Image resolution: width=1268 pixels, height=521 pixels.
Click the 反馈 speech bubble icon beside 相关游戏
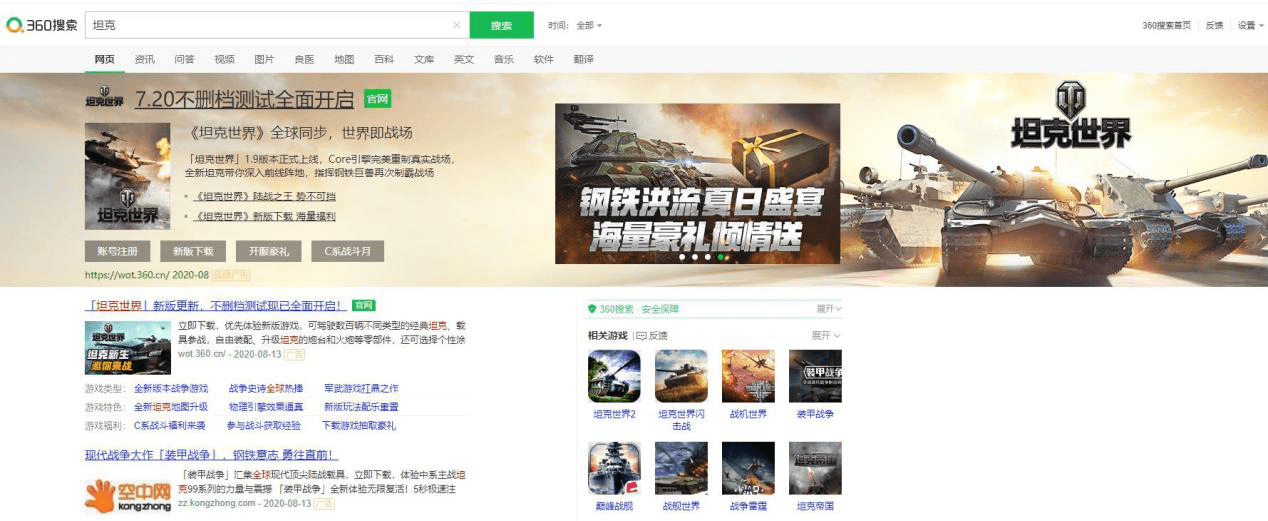coord(641,336)
